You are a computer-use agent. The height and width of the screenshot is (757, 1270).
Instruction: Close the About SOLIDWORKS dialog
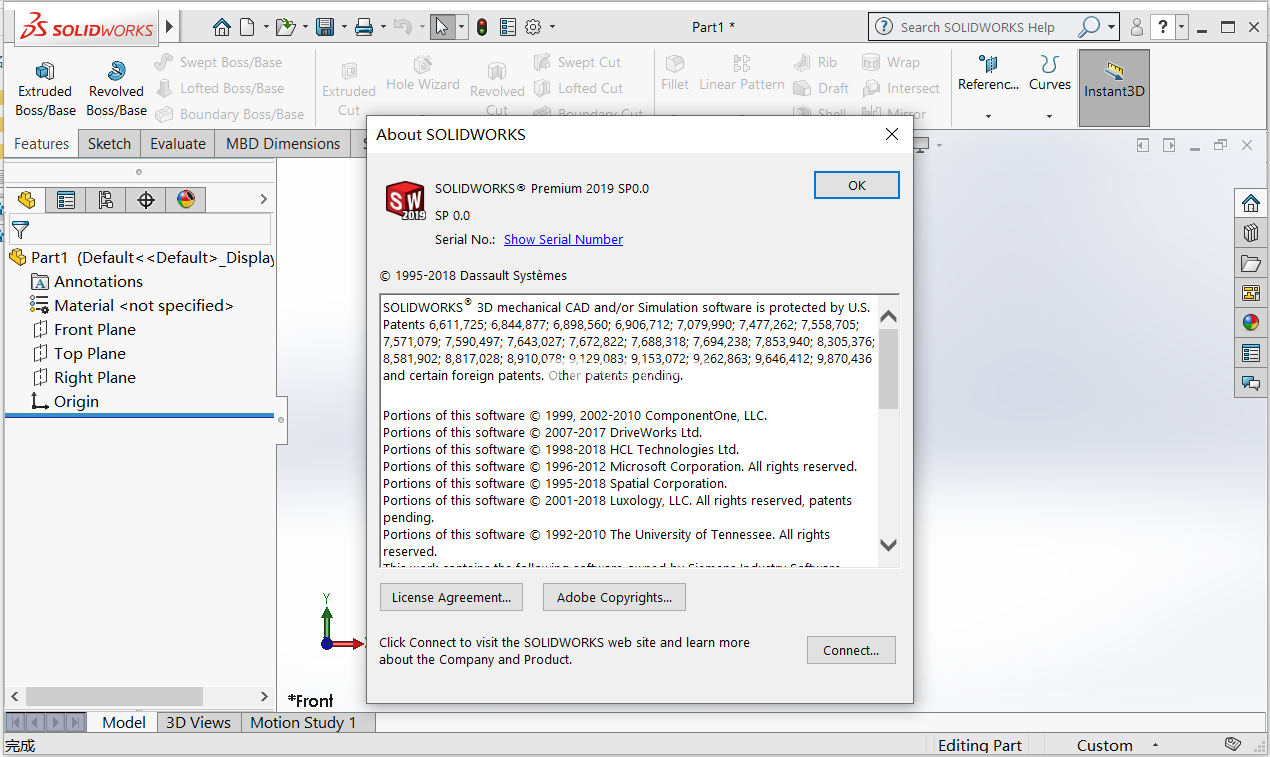point(892,135)
